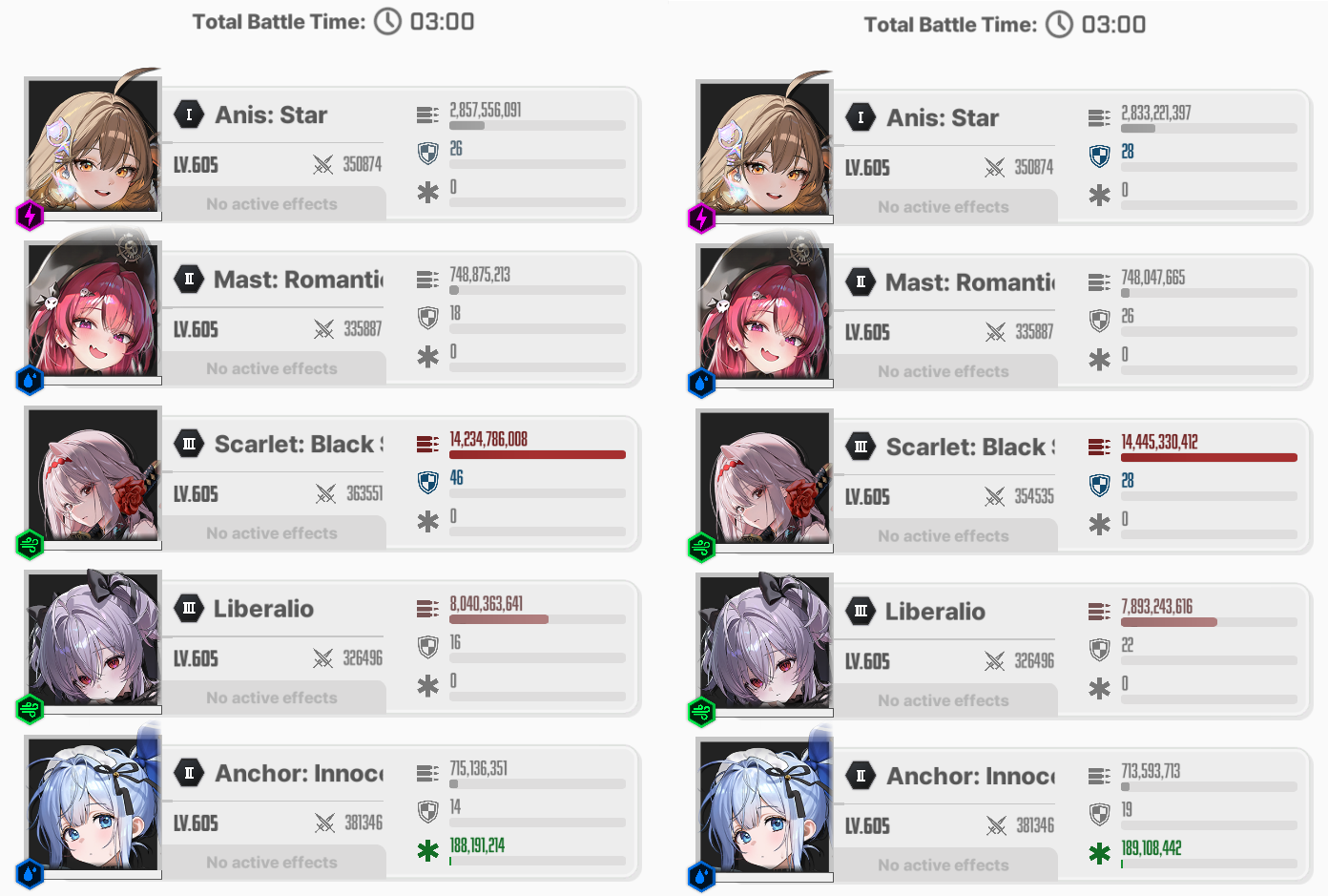Viewport: 1328px width, 896px height.
Task: Select left Anis: Star character portrait
Action: tap(93, 145)
